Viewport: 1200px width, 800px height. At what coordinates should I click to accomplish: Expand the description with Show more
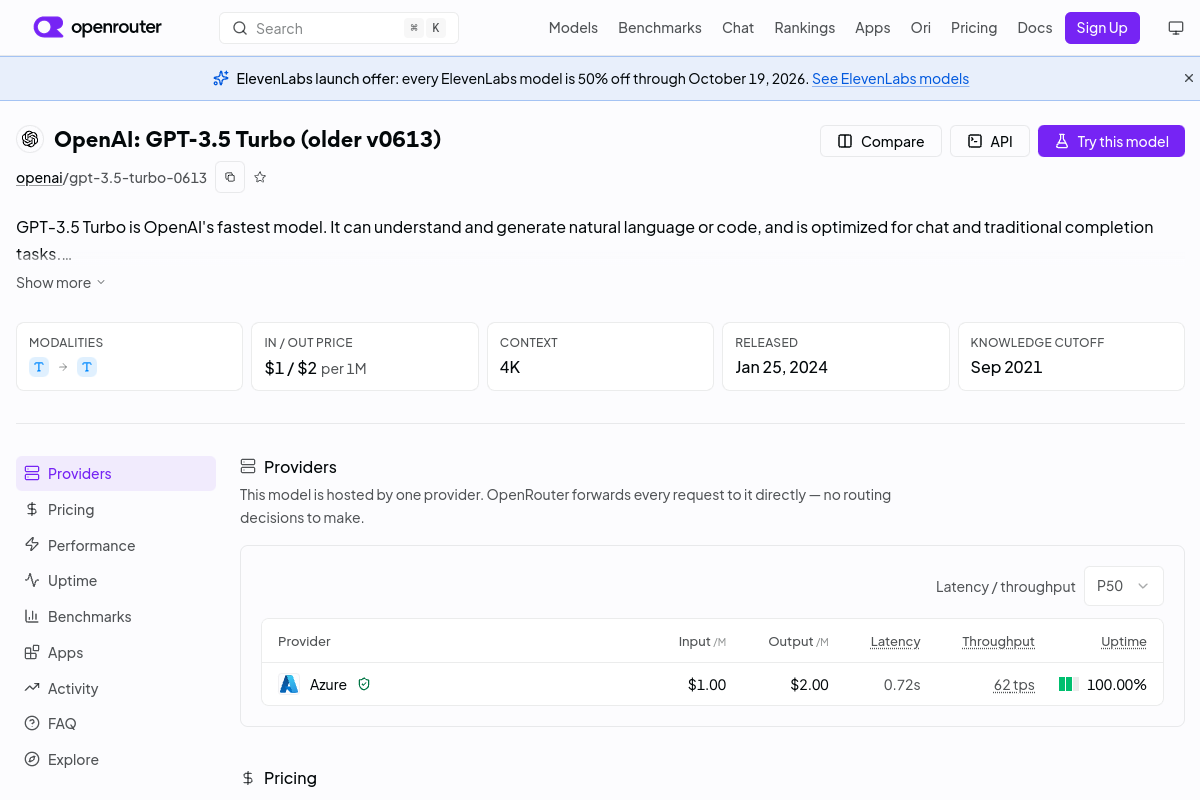pos(61,283)
